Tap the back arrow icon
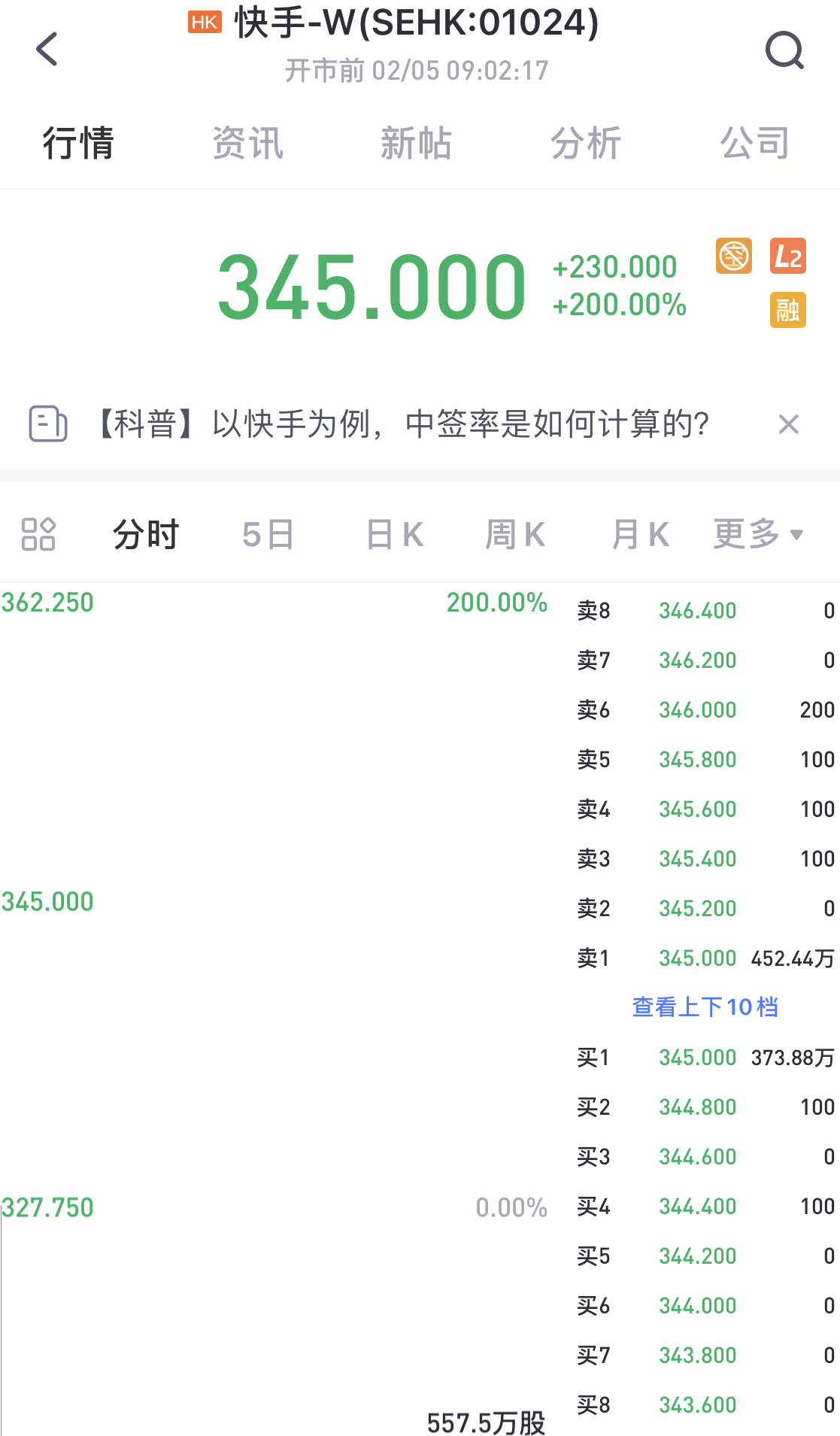The height and width of the screenshot is (1436, 840). [x=47, y=49]
